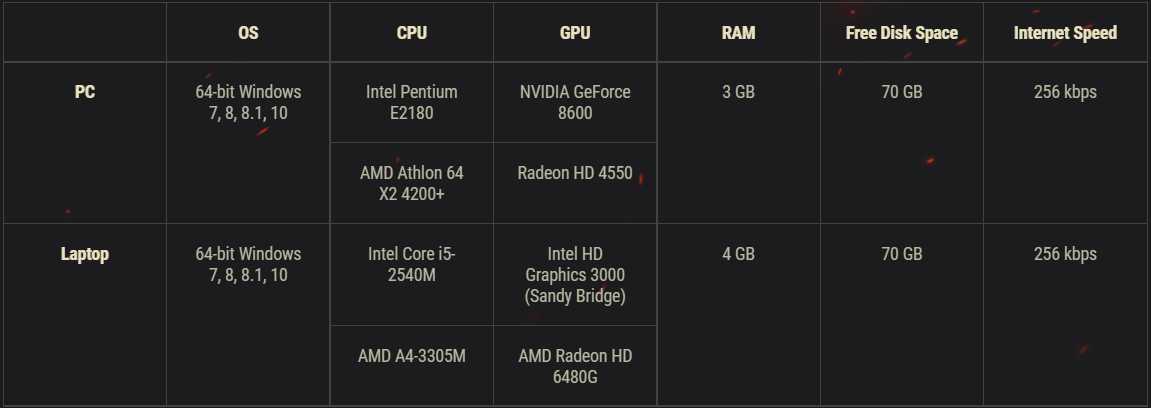Click the Free Disk Space header

(x=901, y=33)
